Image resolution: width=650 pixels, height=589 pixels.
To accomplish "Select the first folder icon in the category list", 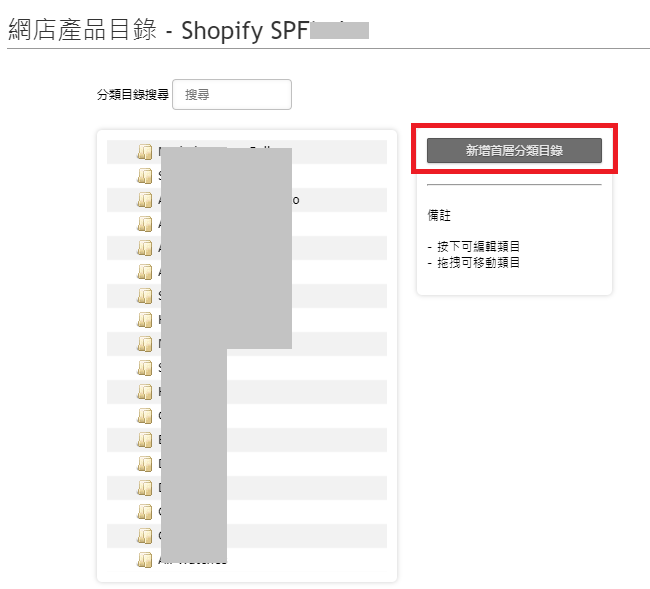I will click(145, 152).
